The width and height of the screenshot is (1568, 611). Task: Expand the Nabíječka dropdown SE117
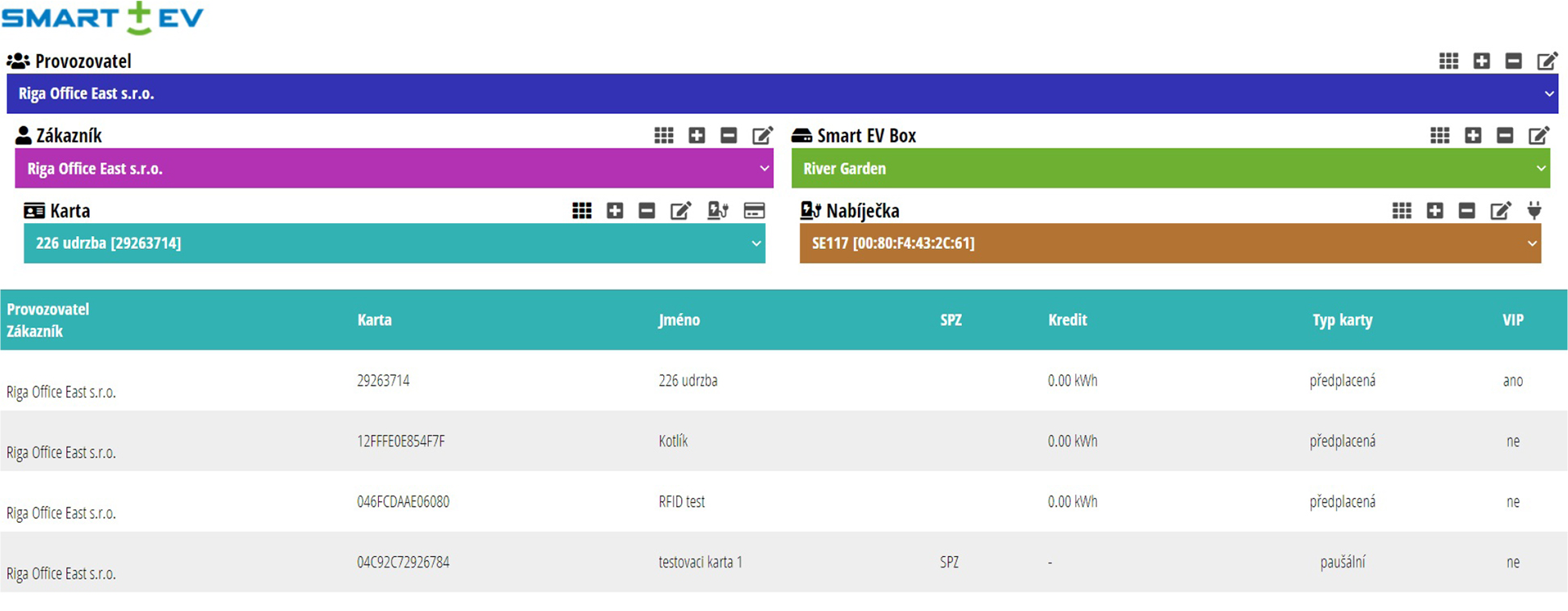point(1171,243)
